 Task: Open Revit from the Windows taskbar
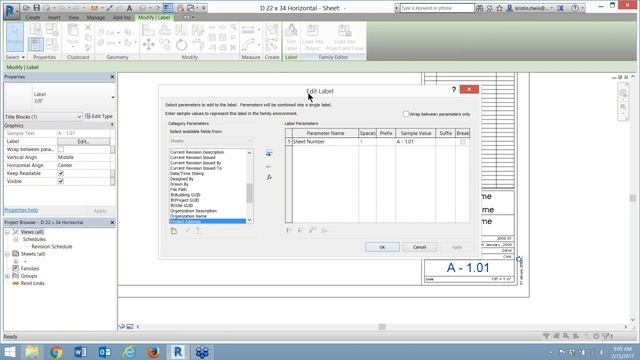[x=178, y=352]
